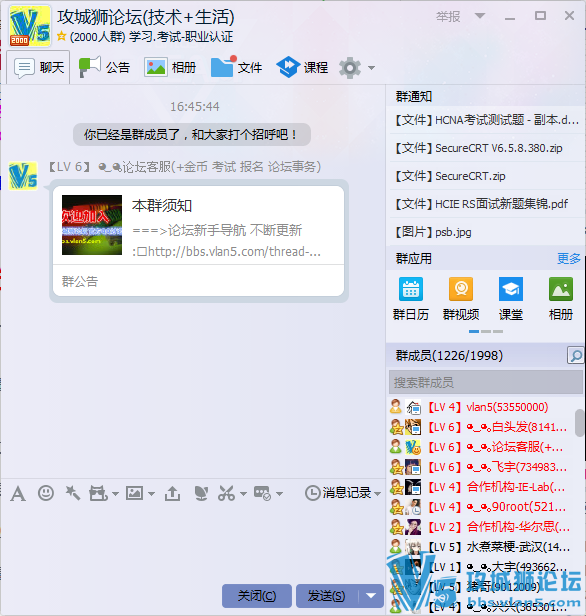Select member 飞宇 in member list
This screenshot has height=616, width=586.
pos(481,467)
